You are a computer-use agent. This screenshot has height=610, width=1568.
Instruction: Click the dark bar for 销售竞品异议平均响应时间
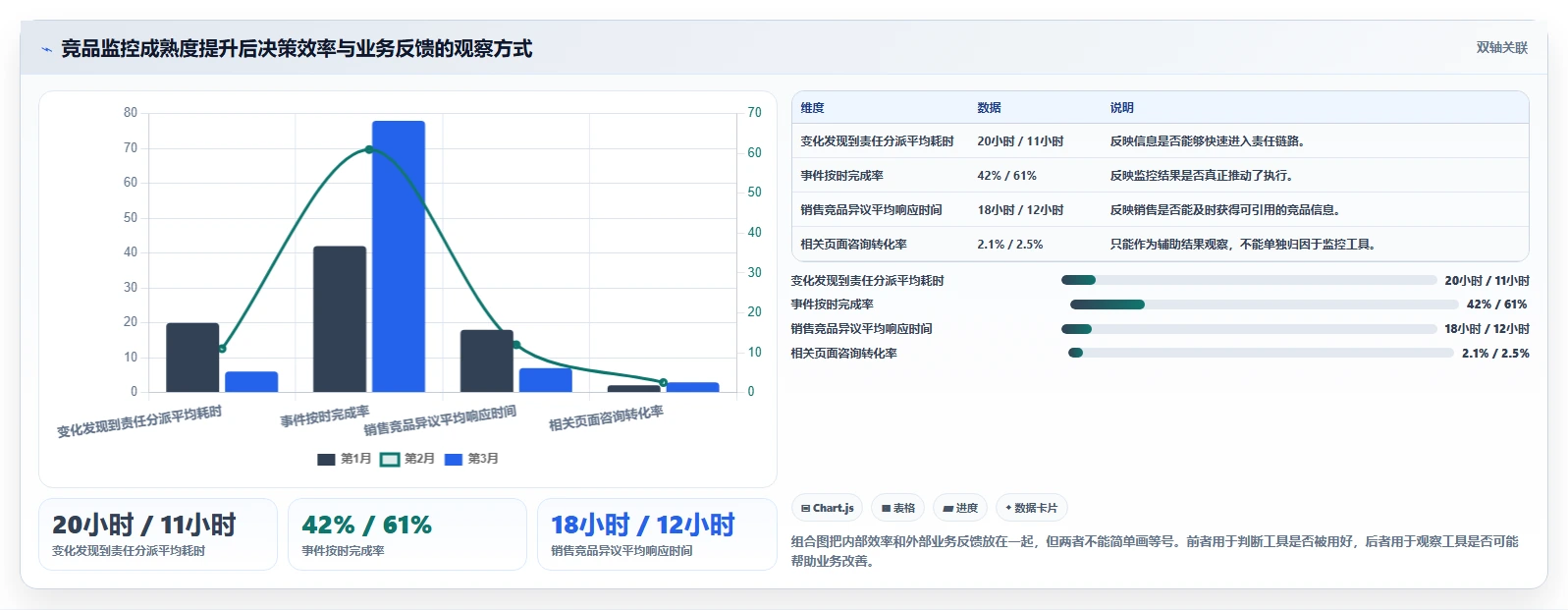coord(487,360)
